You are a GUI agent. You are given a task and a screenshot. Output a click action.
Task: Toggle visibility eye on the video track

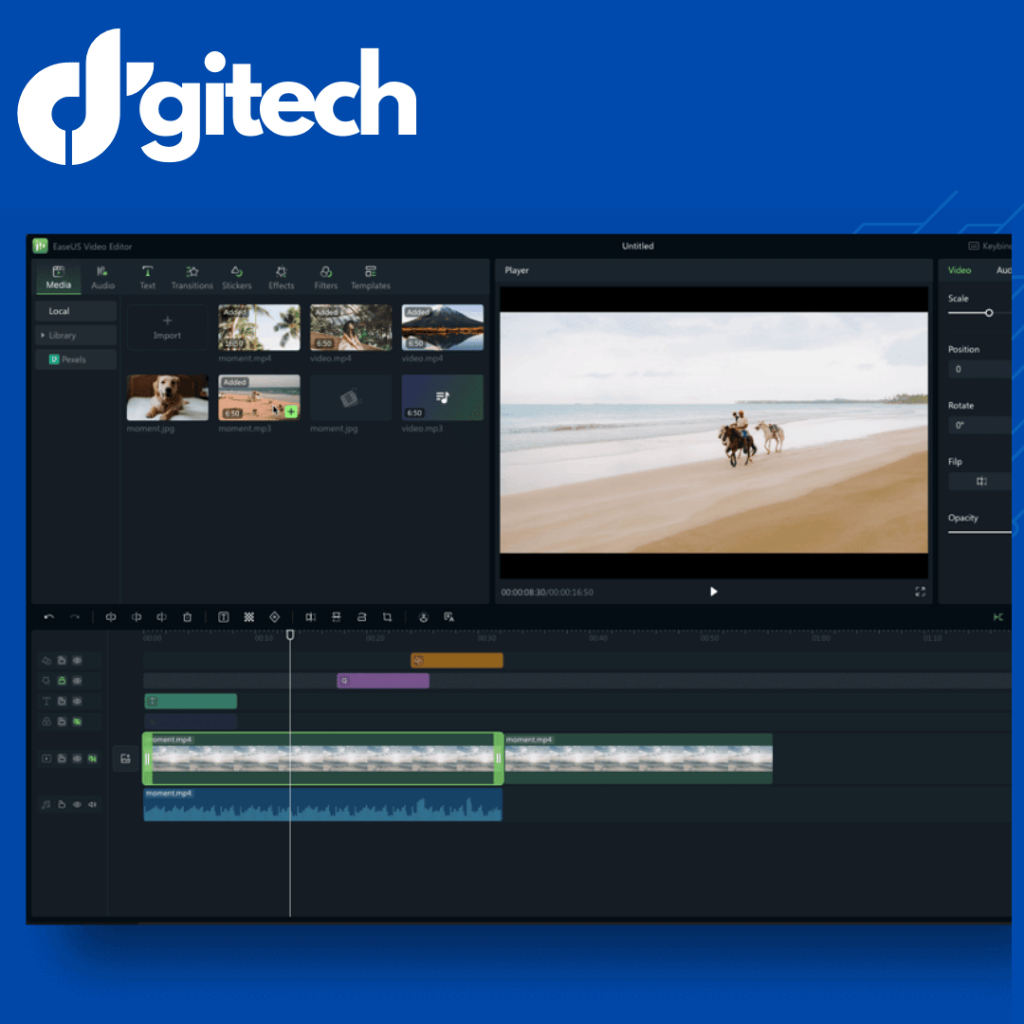tap(77, 759)
